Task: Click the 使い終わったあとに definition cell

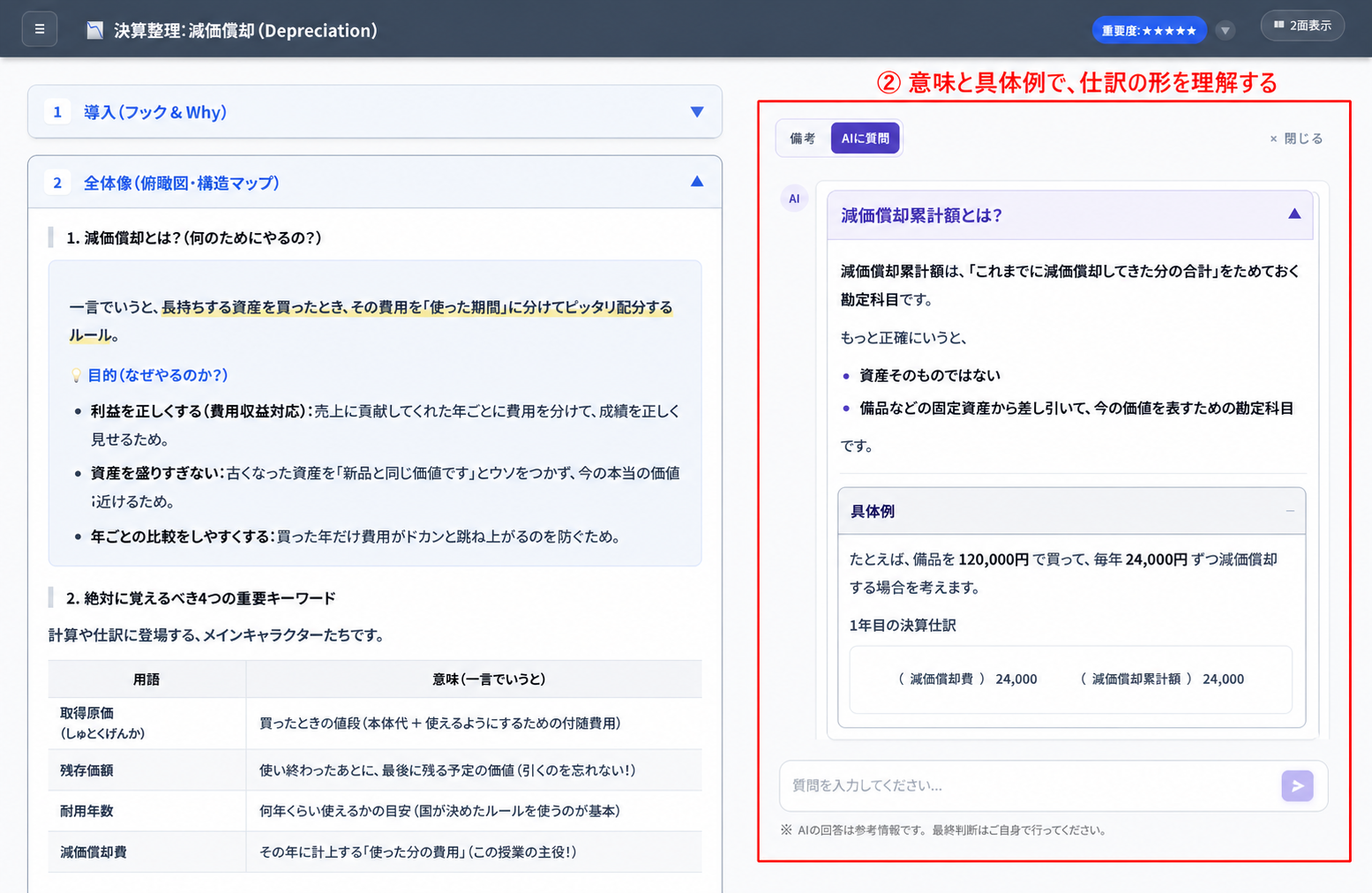Action: pos(475,770)
